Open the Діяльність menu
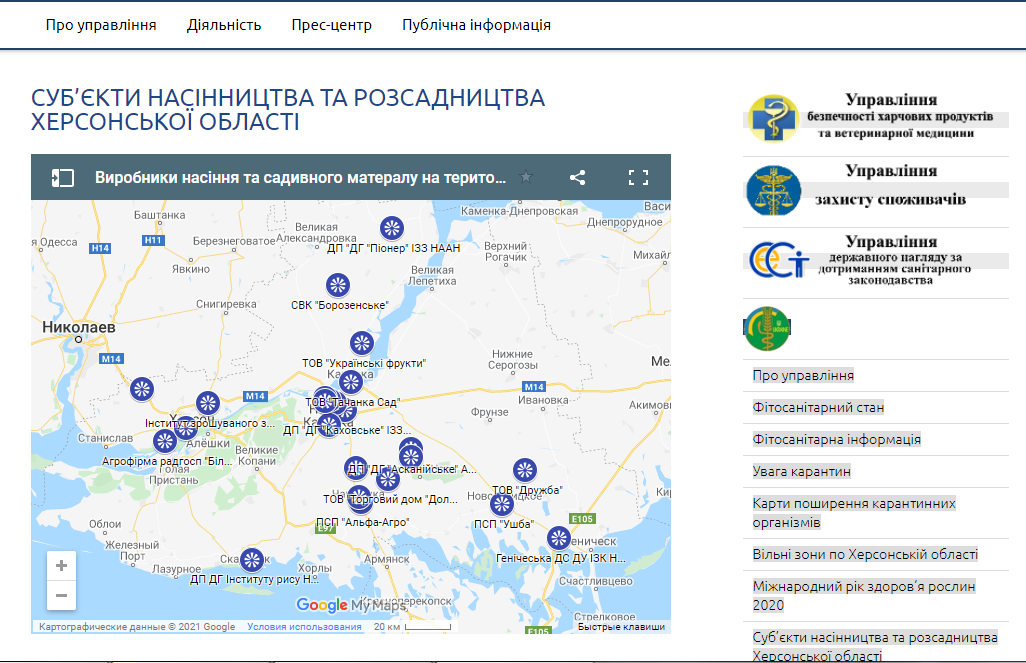The width and height of the screenshot is (1026, 663). click(224, 25)
